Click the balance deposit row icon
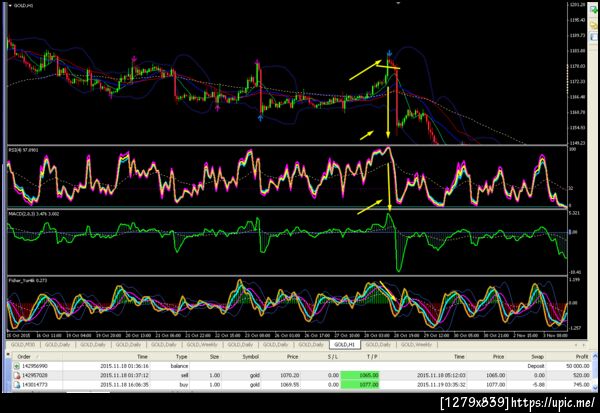 tap(17, 366)
